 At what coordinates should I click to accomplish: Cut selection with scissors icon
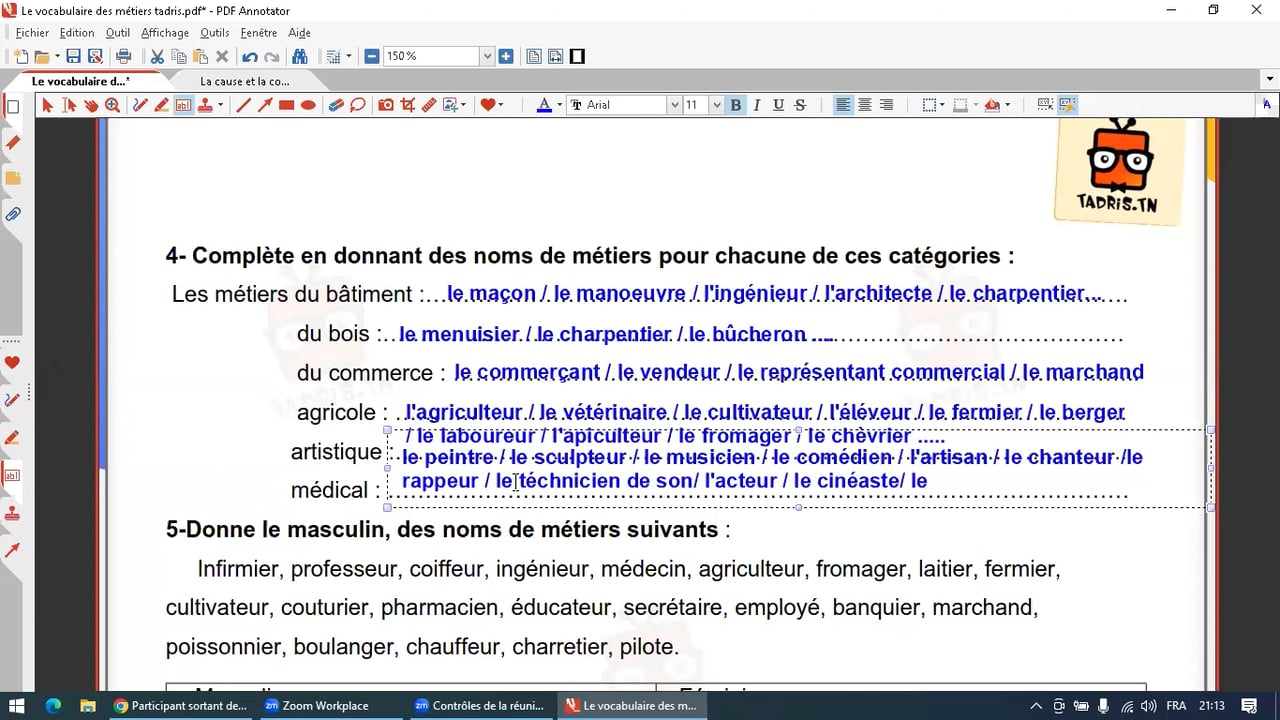[157, 57]
